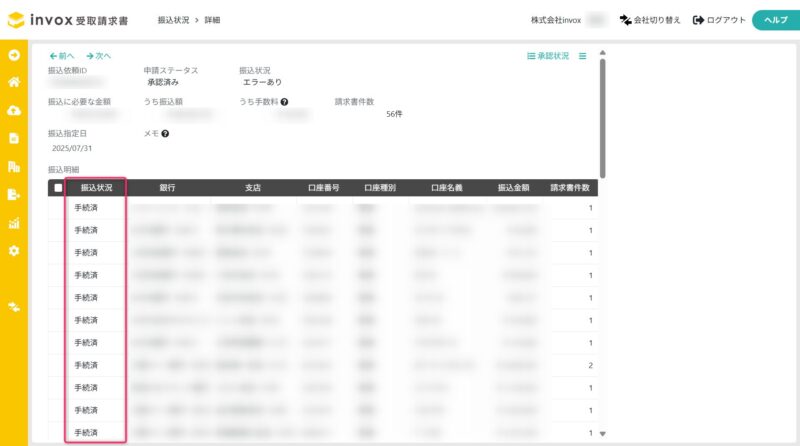Sort by 銀行 column header
Screen dimensions: 800x446
click(x=167, y=188)
